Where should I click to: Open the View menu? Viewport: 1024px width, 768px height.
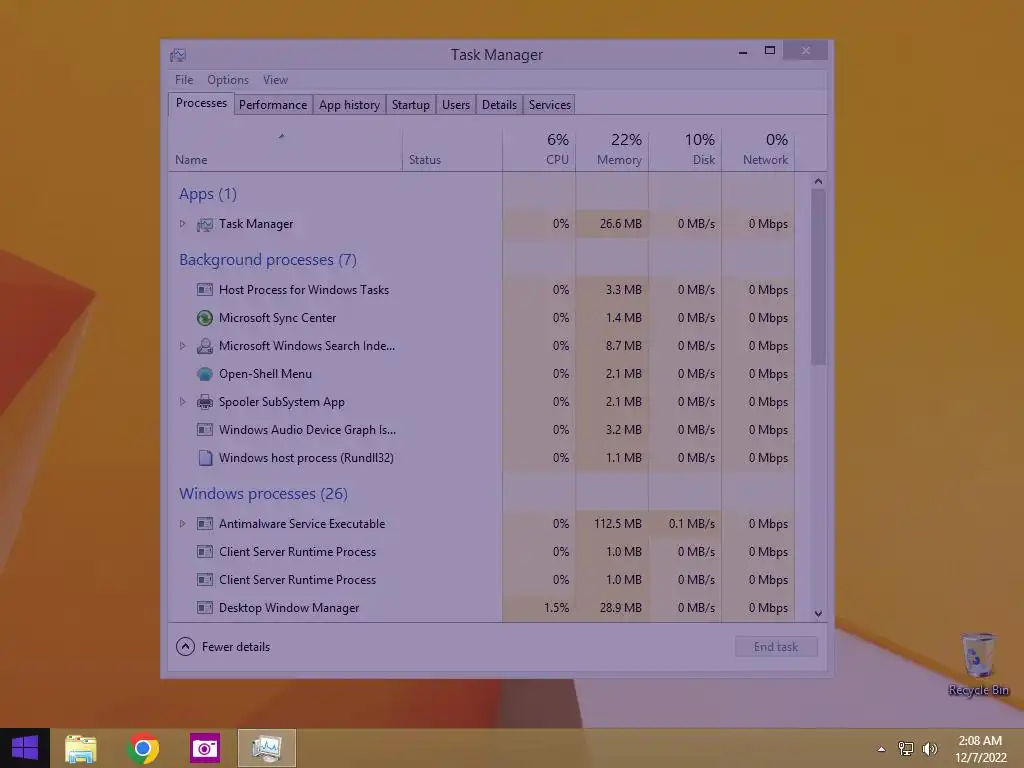[276, 80]
